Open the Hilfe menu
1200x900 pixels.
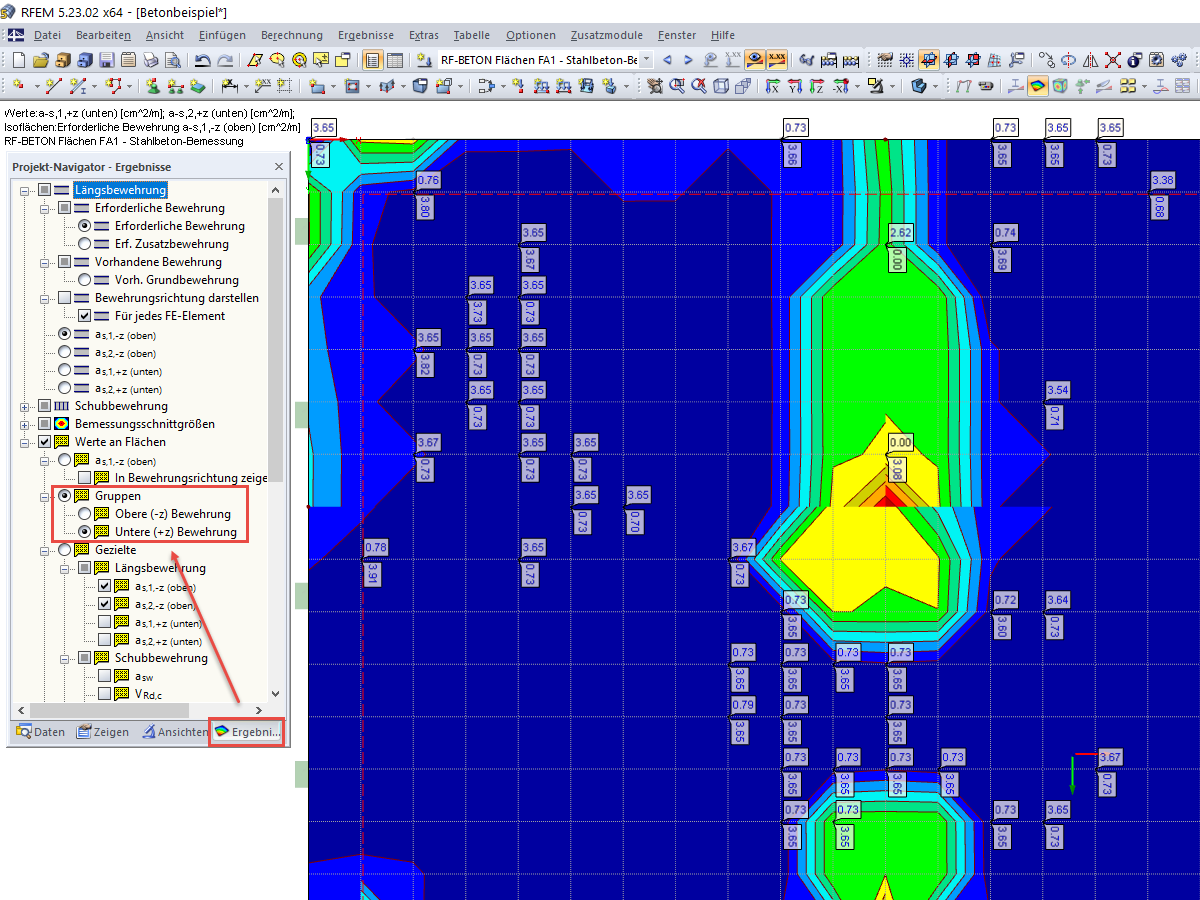722,35
